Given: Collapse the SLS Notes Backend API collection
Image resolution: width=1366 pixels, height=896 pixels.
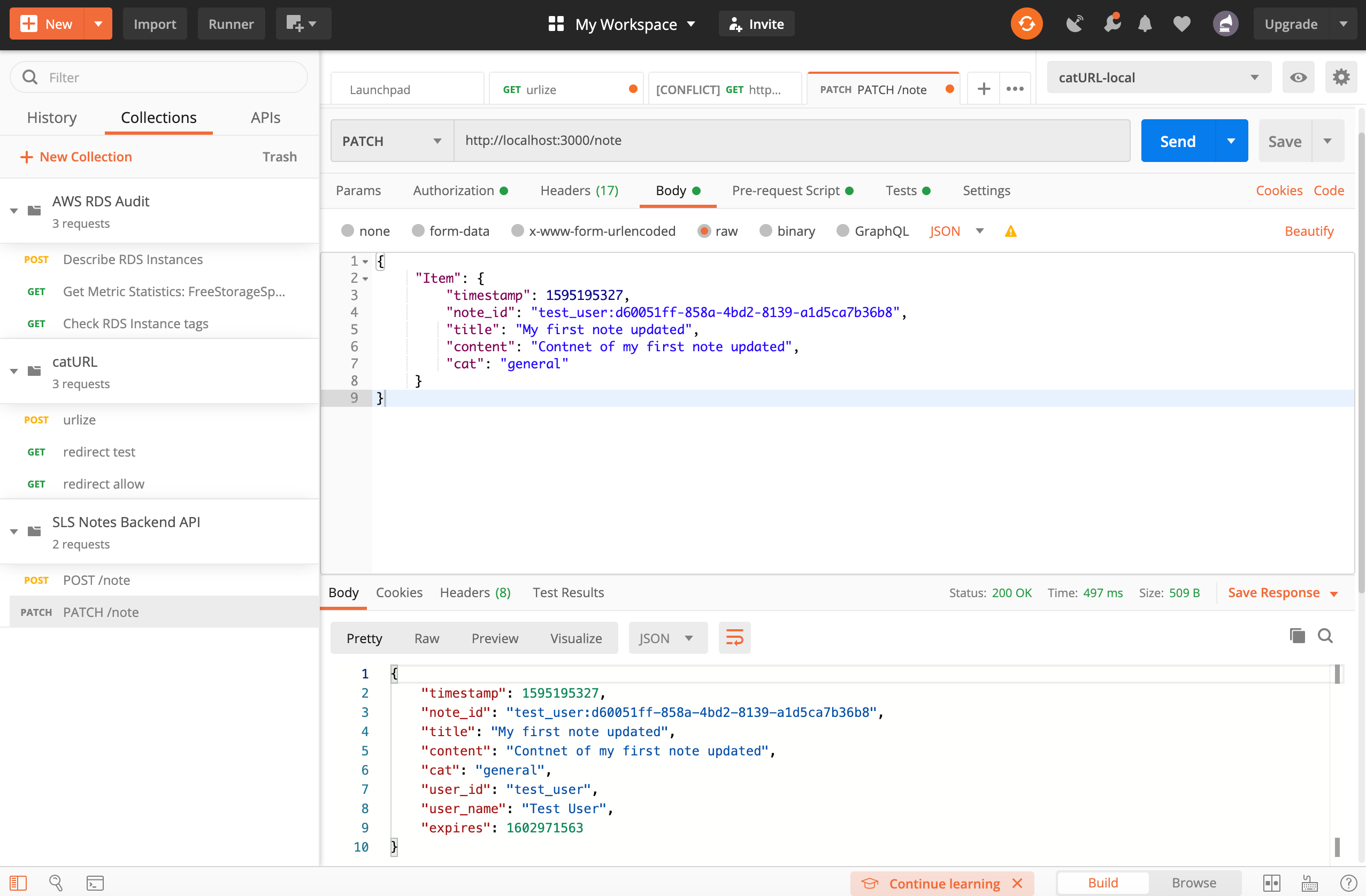Looking at the screenshot, I should tap(14, 531).
